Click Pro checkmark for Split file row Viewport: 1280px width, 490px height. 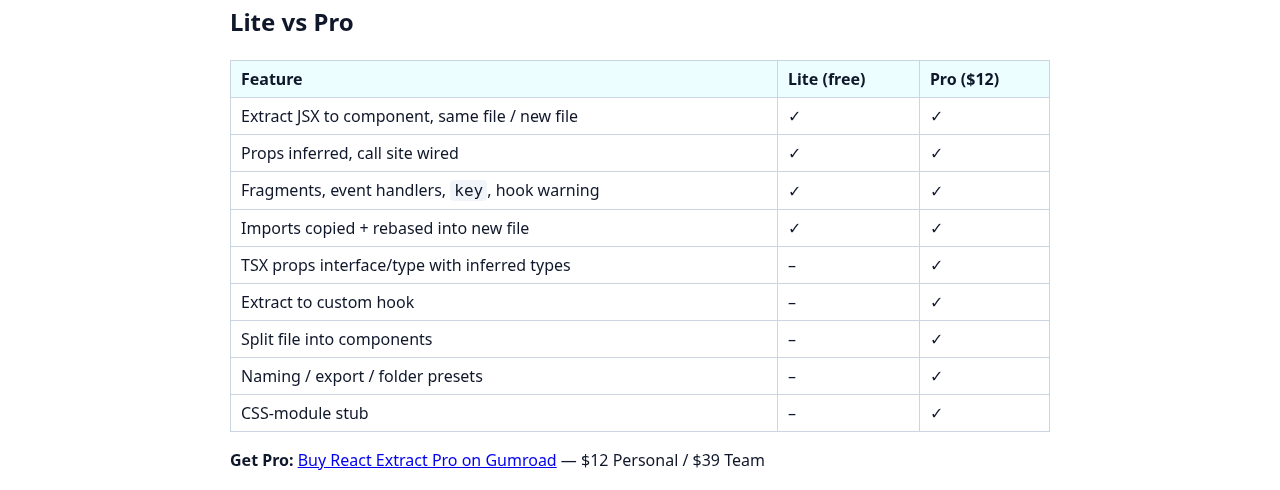936,339
